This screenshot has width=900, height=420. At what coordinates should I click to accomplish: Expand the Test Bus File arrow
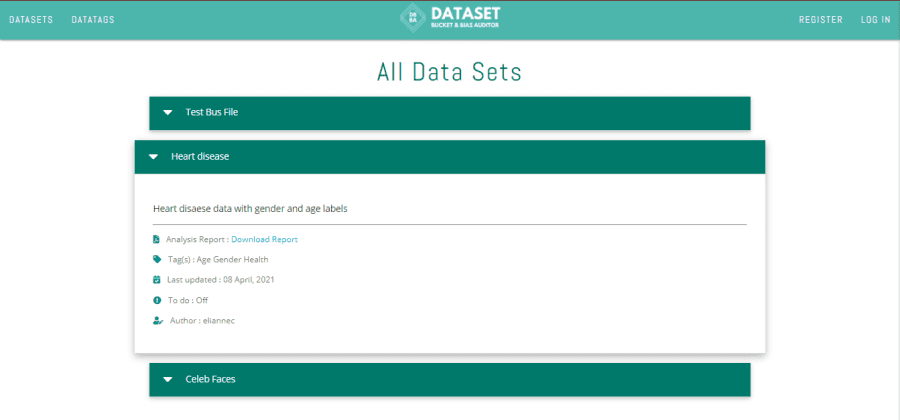(168, 112)
